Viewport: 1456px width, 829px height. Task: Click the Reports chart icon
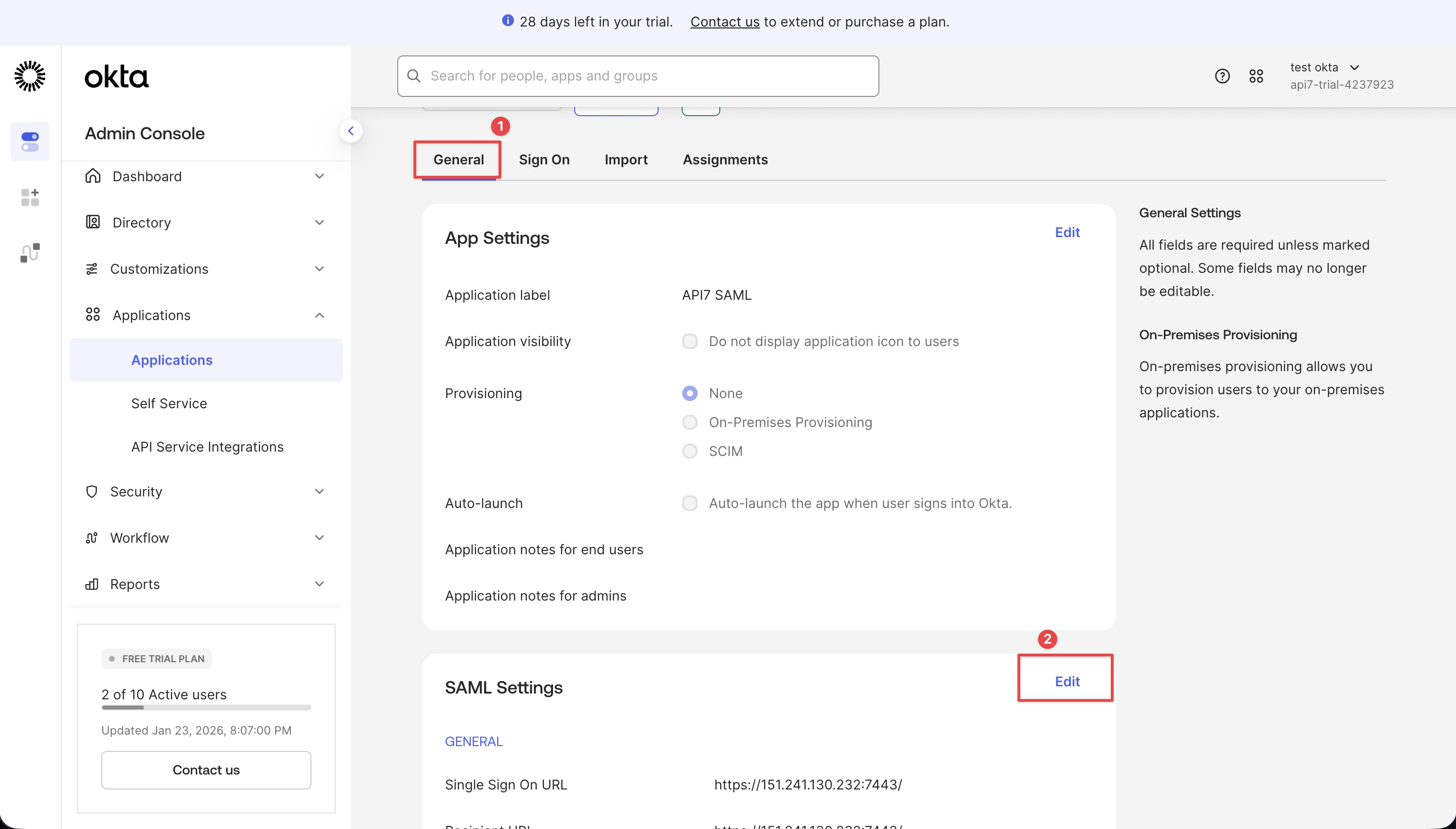(x=92, y=584)
